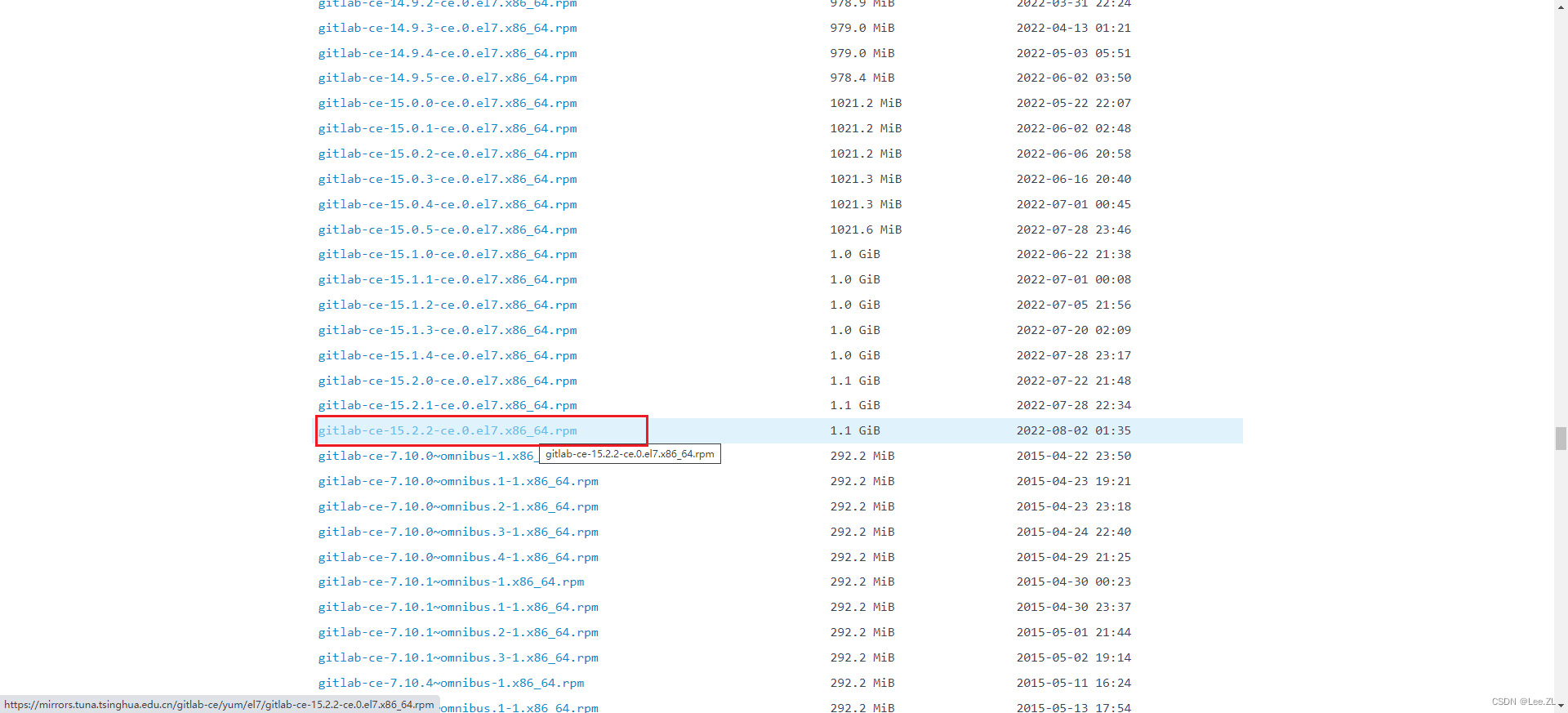The height and width of the screenshot is (713, 1568).
Task: Download gitlab-ce-15.0.3-ce.0.el7.x86_64.rpm
Action: [448, 179]
